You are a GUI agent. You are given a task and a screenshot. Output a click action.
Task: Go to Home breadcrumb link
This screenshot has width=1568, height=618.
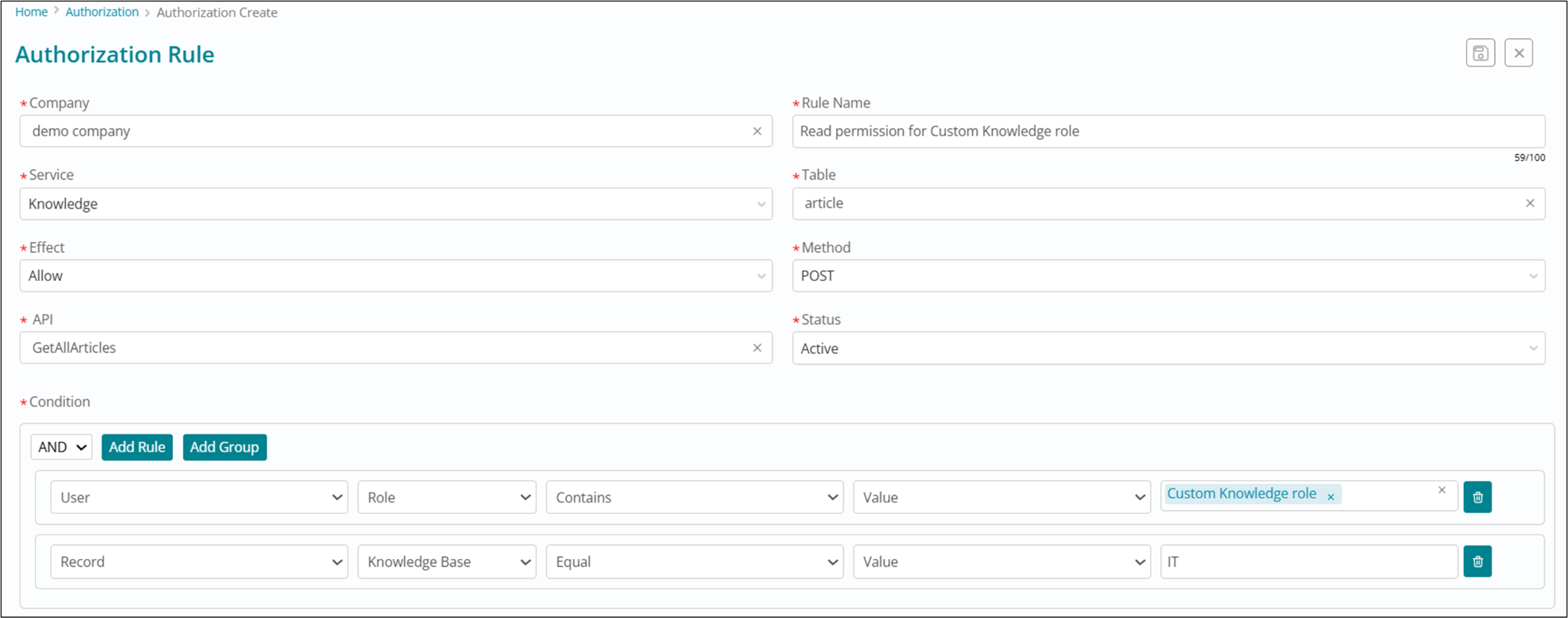point(31,12)
